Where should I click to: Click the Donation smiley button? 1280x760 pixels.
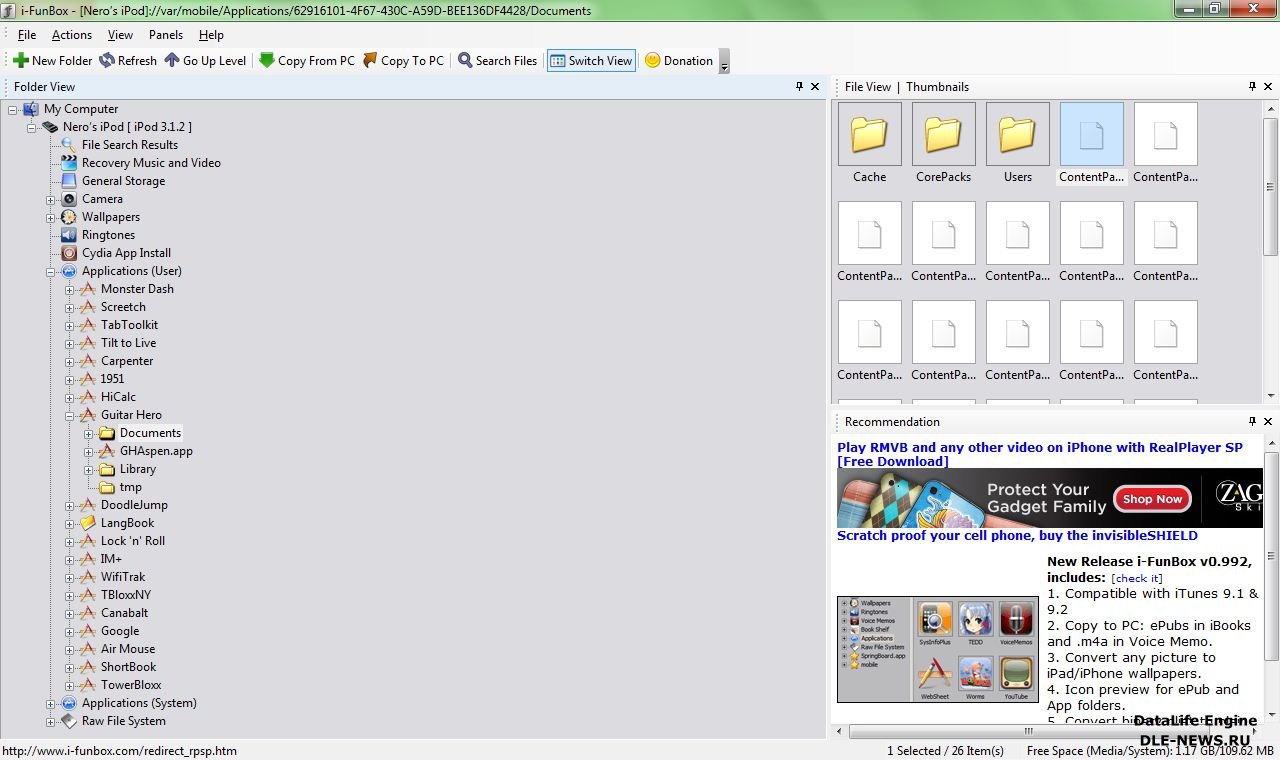(x=679, y=61)
